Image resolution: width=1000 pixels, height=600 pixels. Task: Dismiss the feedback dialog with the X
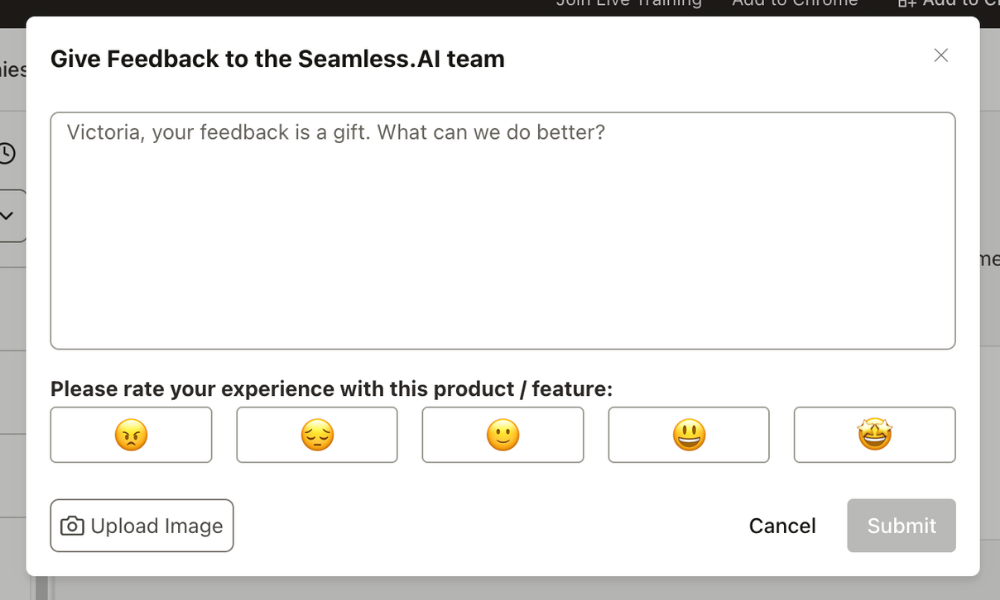[x=941, y=55]
